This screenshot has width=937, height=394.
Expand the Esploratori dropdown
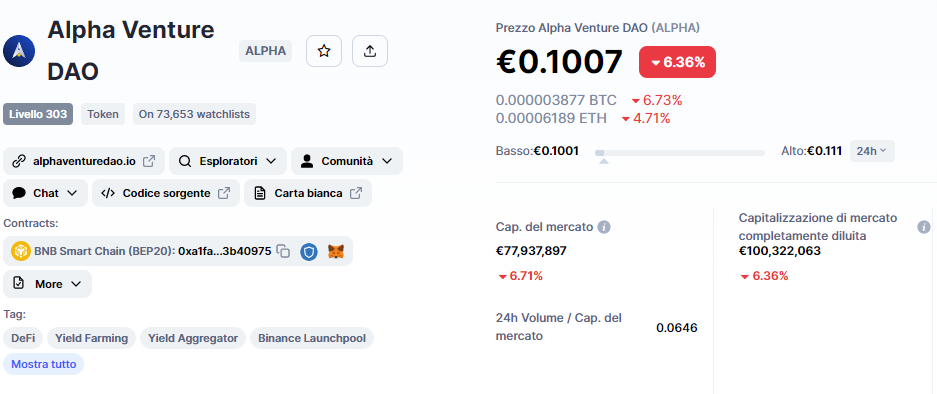[228, 161]
